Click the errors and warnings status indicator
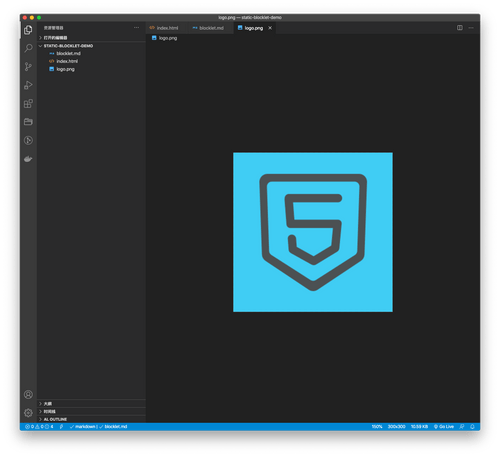 pos(39,427)
